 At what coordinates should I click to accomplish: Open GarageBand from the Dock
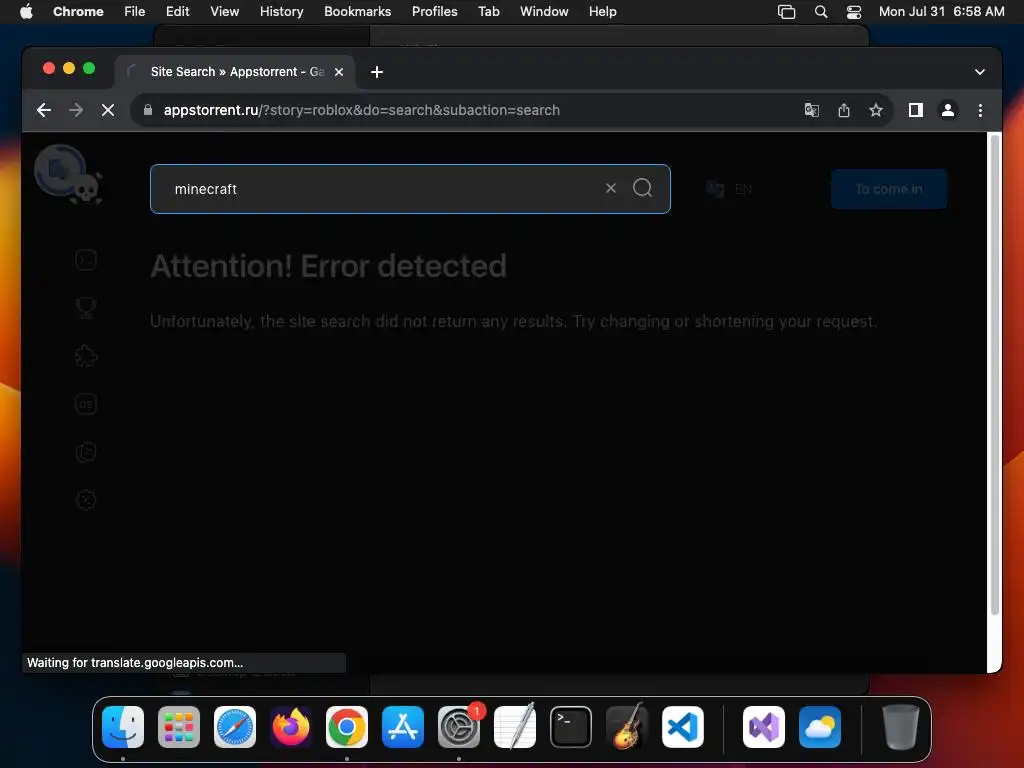pyautogui.click(x=627, y=727)
